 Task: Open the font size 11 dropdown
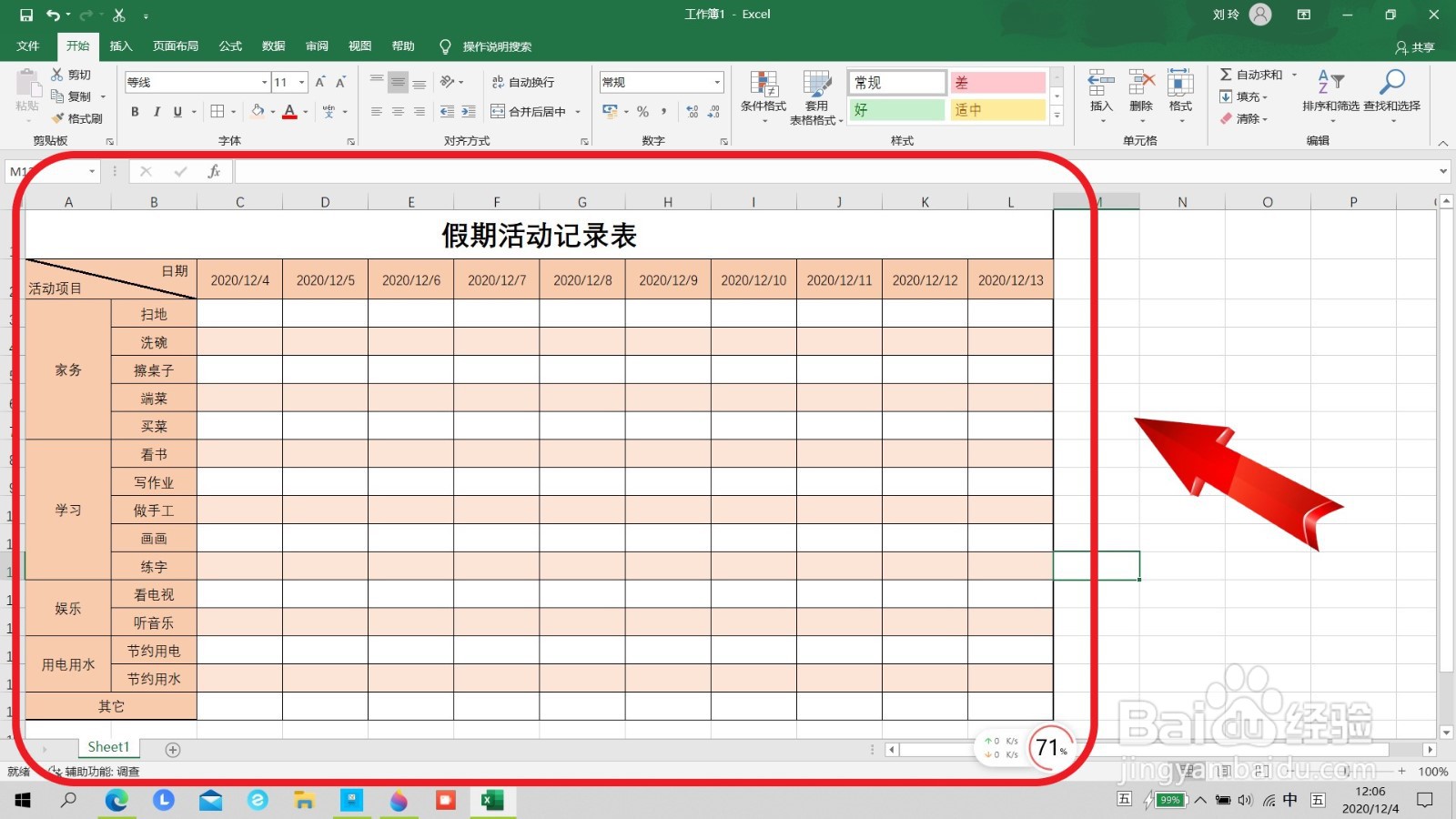pos(301,82)
